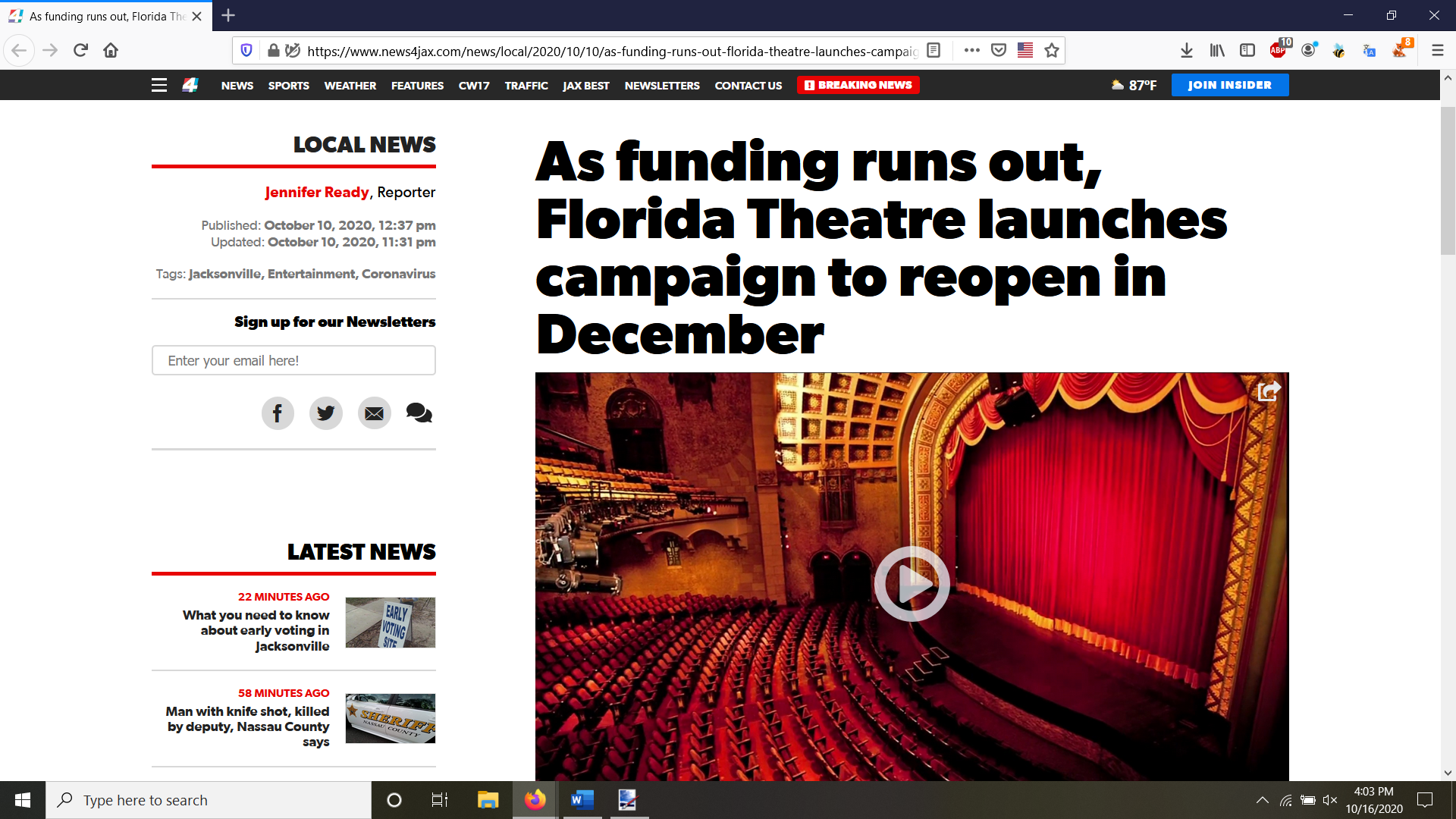Click the newsletter email input field
This screenshot has height=819, width=1456.
pyautogui.click(x=293, y=360)
